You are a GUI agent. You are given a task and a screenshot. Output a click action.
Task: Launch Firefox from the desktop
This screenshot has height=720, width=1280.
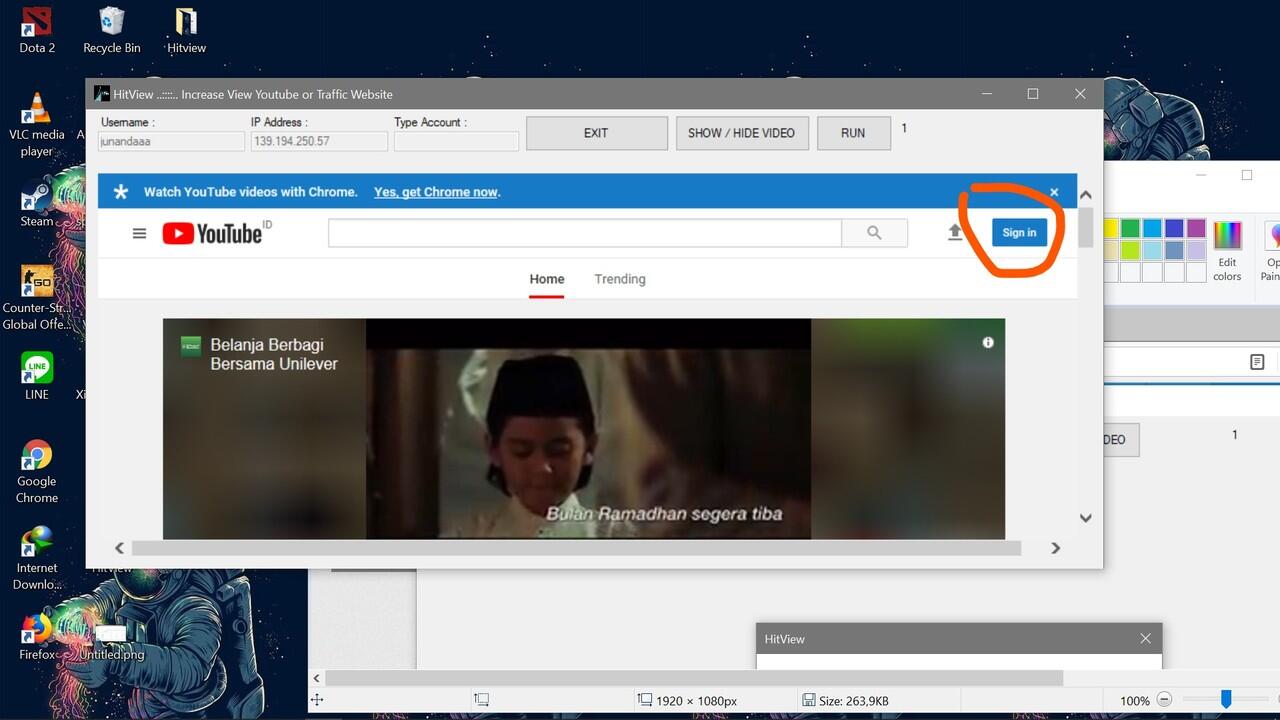point(37,637)
